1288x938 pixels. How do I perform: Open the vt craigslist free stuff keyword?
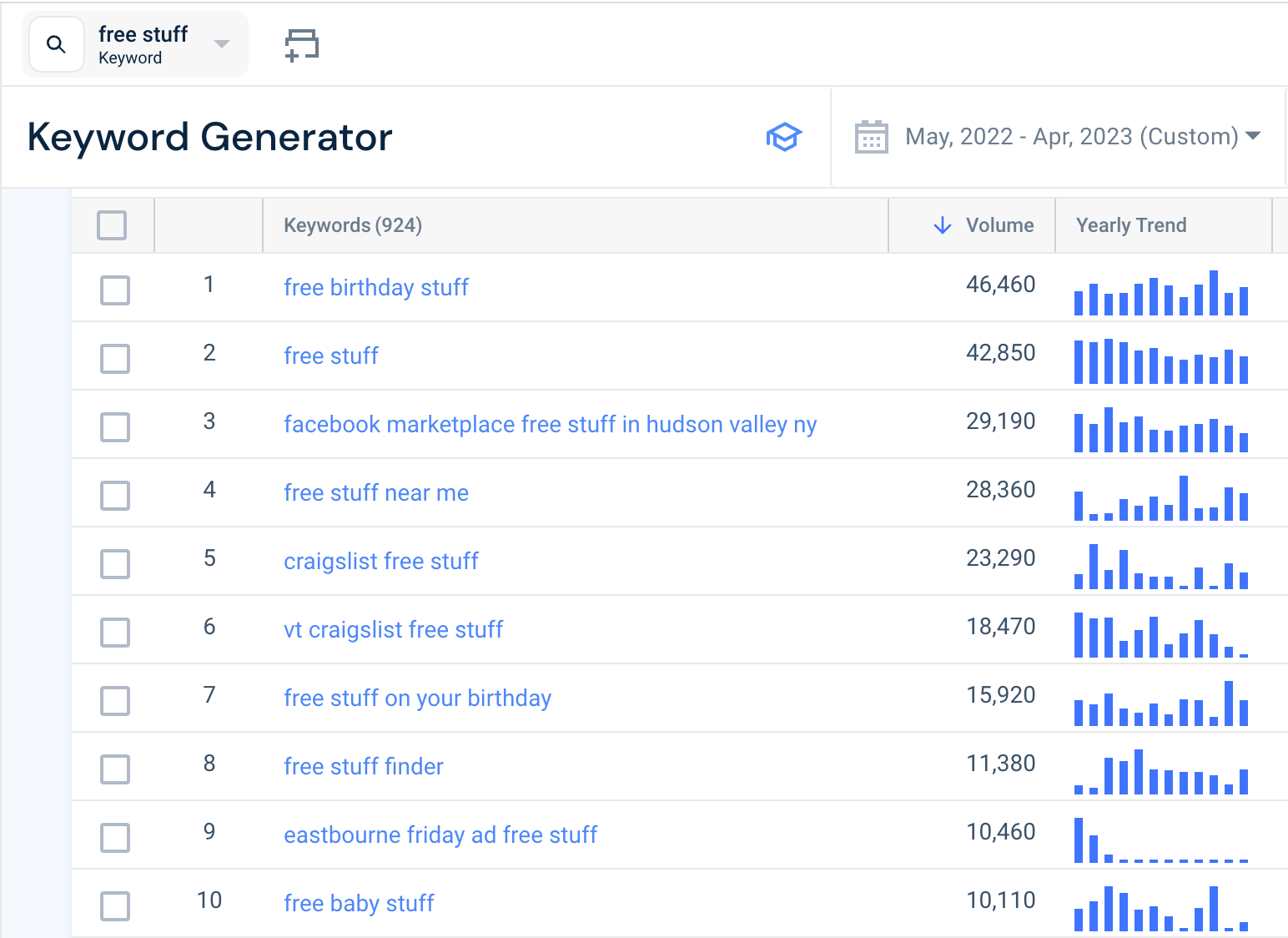[393, 629]
